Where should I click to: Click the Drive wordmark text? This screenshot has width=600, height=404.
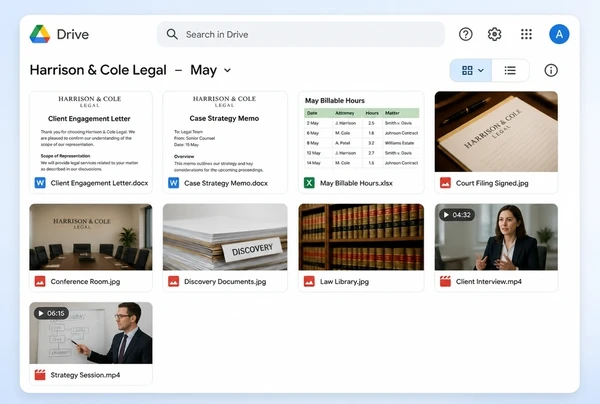pyautogui.click(x=73, y=34)
